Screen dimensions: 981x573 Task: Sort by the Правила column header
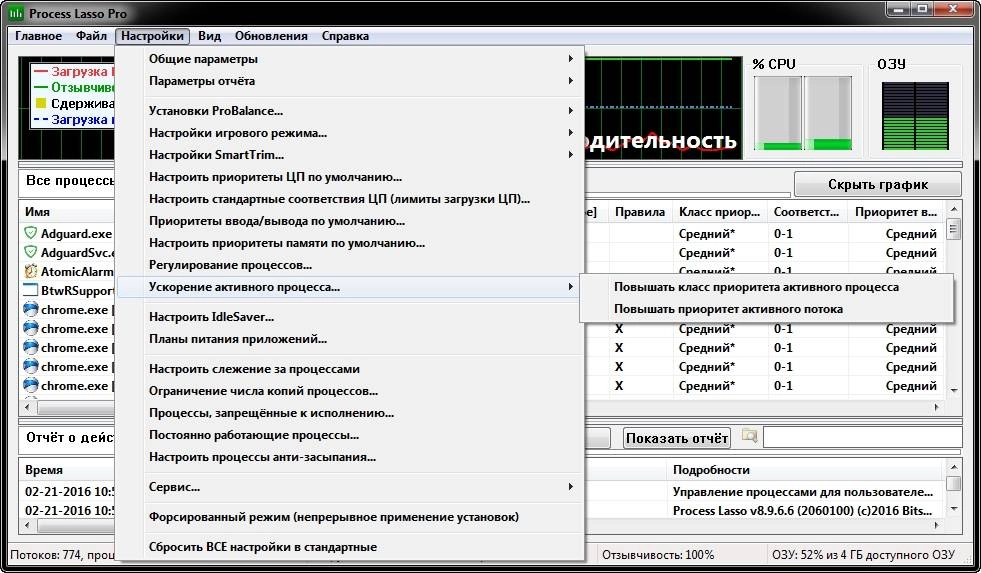(640, 212)
